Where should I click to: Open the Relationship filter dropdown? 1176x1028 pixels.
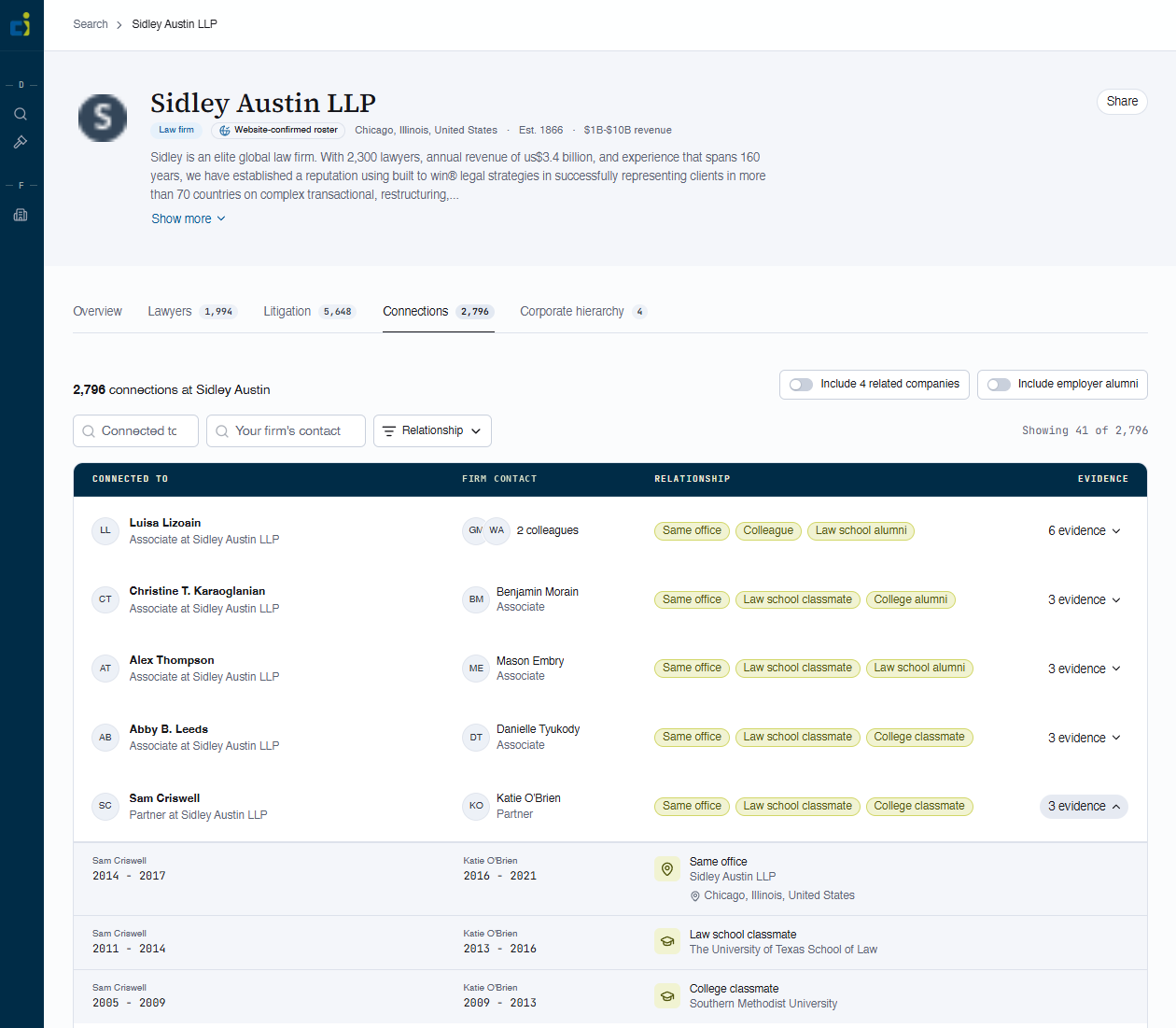[x=432, y=431]
